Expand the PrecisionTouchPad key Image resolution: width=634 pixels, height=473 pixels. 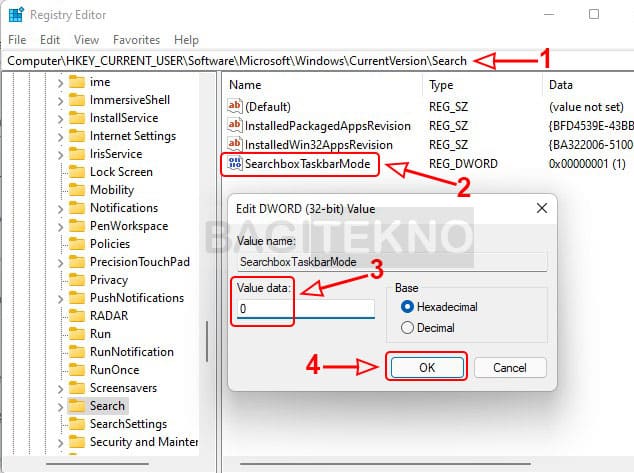[x=60, y=262]
